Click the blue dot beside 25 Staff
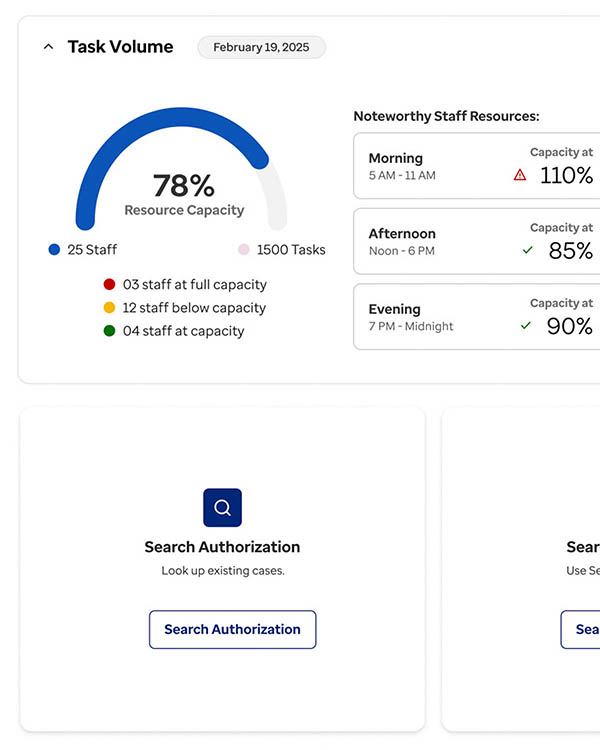This screenshot has width=600, height=750. pos(54,250)
